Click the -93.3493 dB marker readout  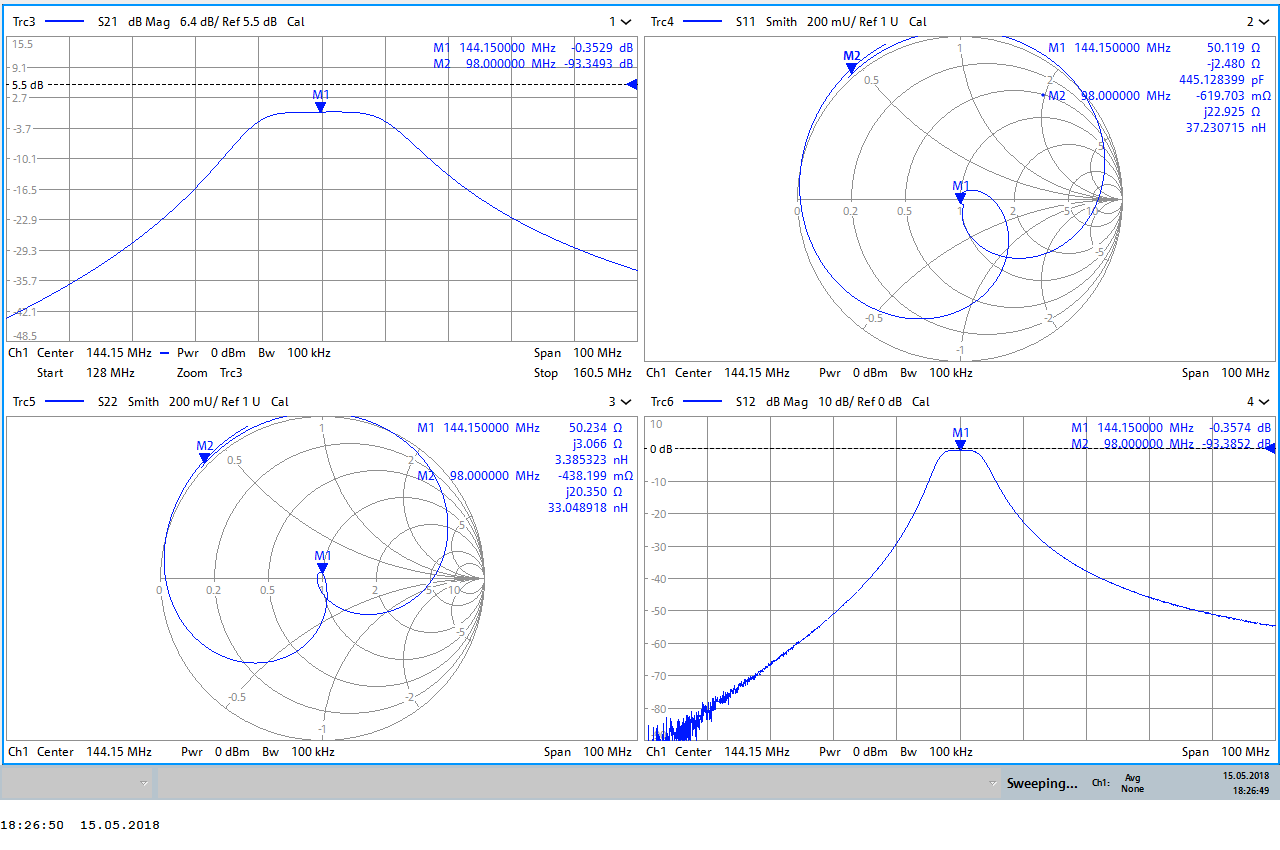[598, 63]
